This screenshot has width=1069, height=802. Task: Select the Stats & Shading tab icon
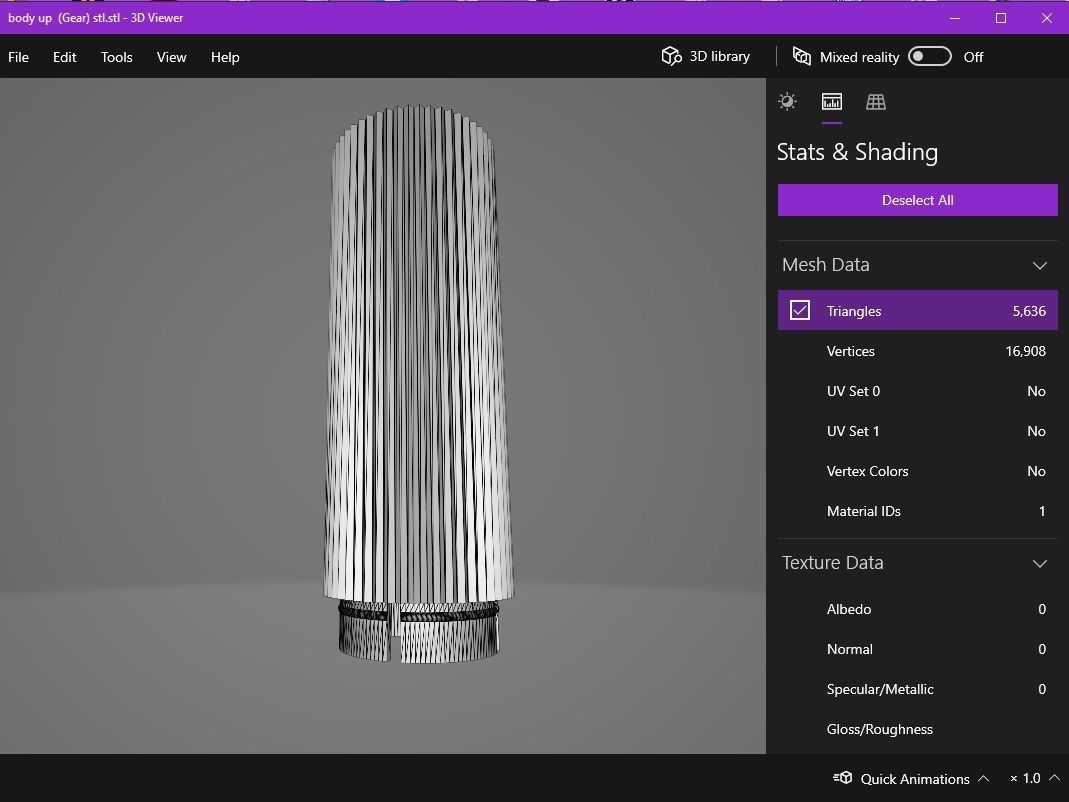832,102
